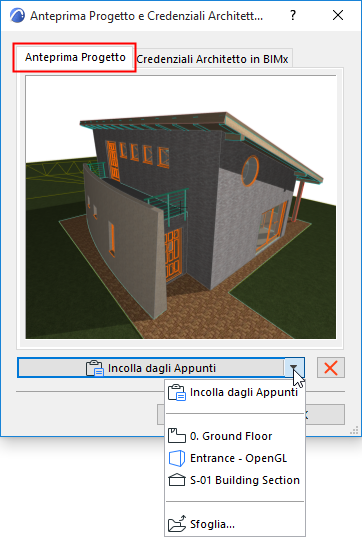The width and height of the screenshot is (362, 537).
Task: Close the Anteprima Progetto dialog
Action: pyautogui.click(x=338, y=15)
